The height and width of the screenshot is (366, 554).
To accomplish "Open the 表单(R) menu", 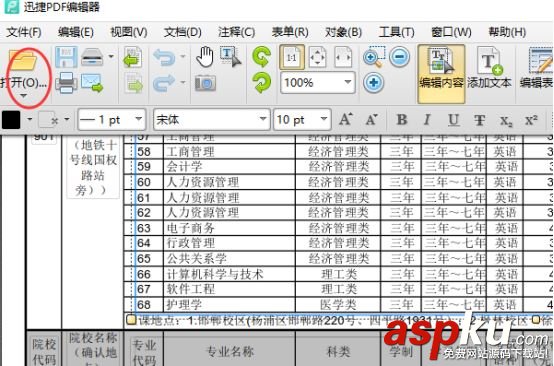I will click(290, 33).
